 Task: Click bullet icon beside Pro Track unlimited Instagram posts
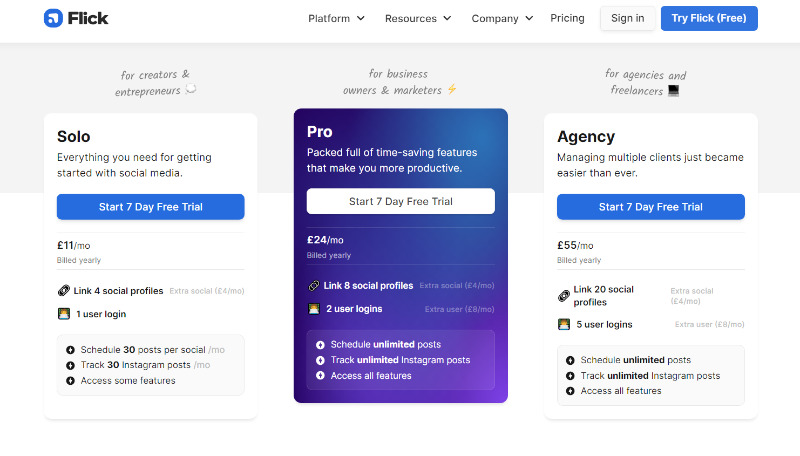(320, 360)
